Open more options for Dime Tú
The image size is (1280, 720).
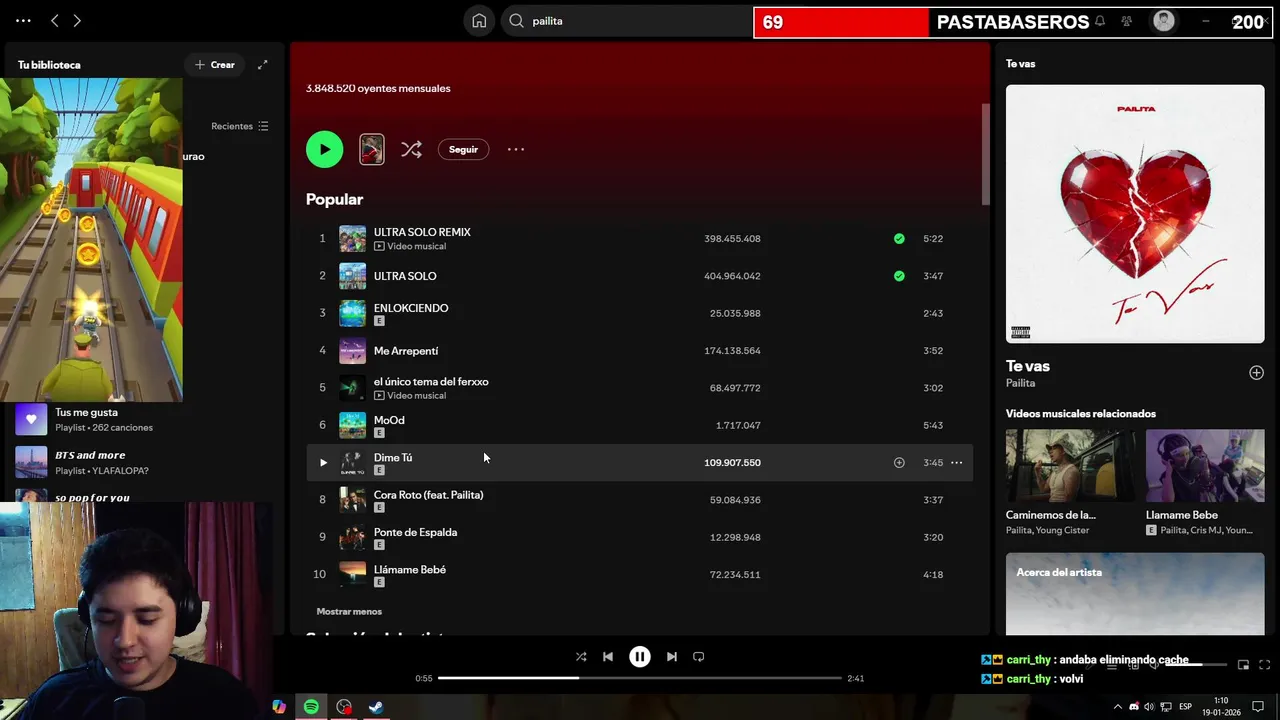tap(957, 462)
